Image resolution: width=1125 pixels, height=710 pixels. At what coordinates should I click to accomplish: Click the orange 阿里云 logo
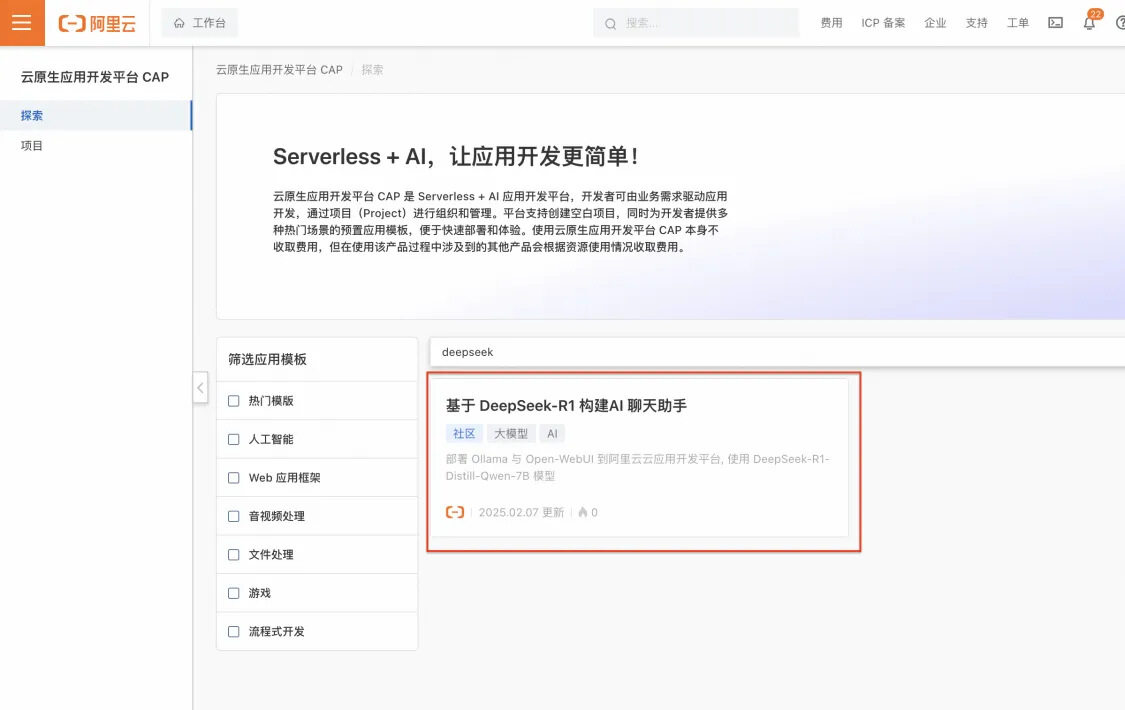pyautogui.click(x=97, y=22)
